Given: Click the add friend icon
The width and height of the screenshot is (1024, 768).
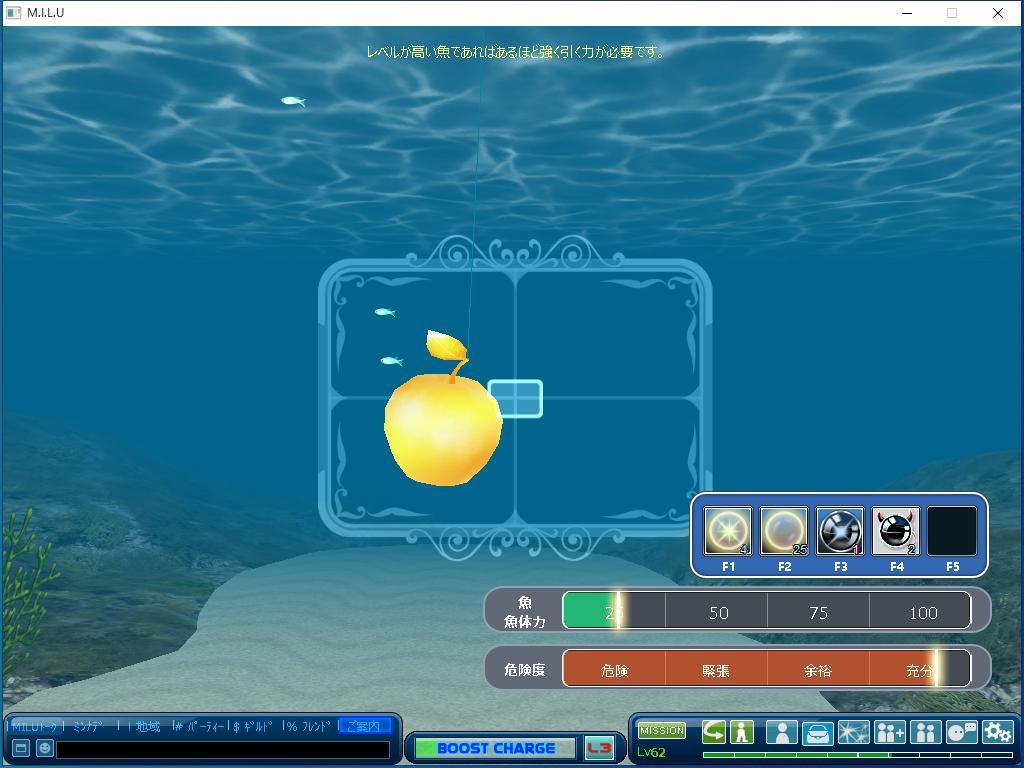Looking at the screenshot, I should 889,733.
